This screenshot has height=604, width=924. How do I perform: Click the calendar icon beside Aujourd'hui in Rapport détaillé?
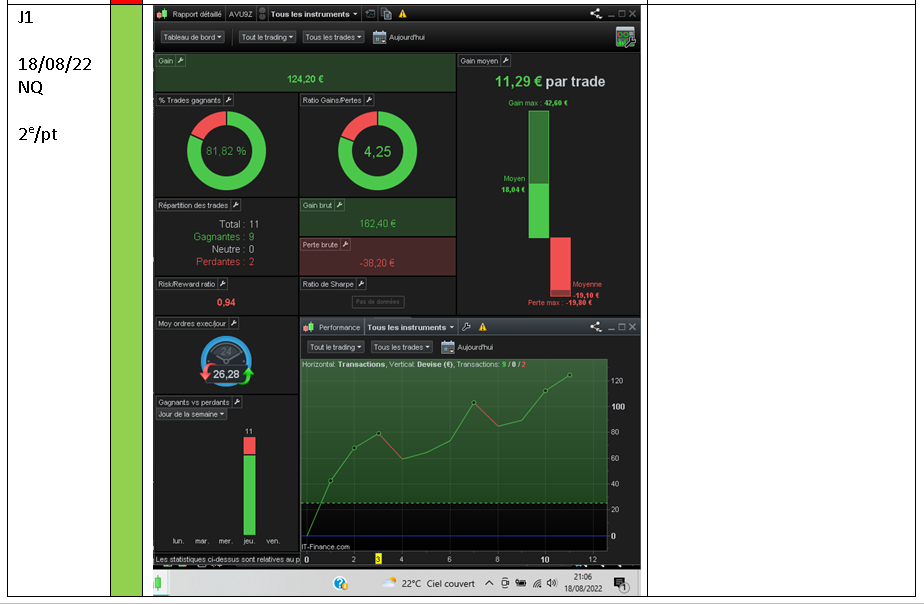point(380,37)
